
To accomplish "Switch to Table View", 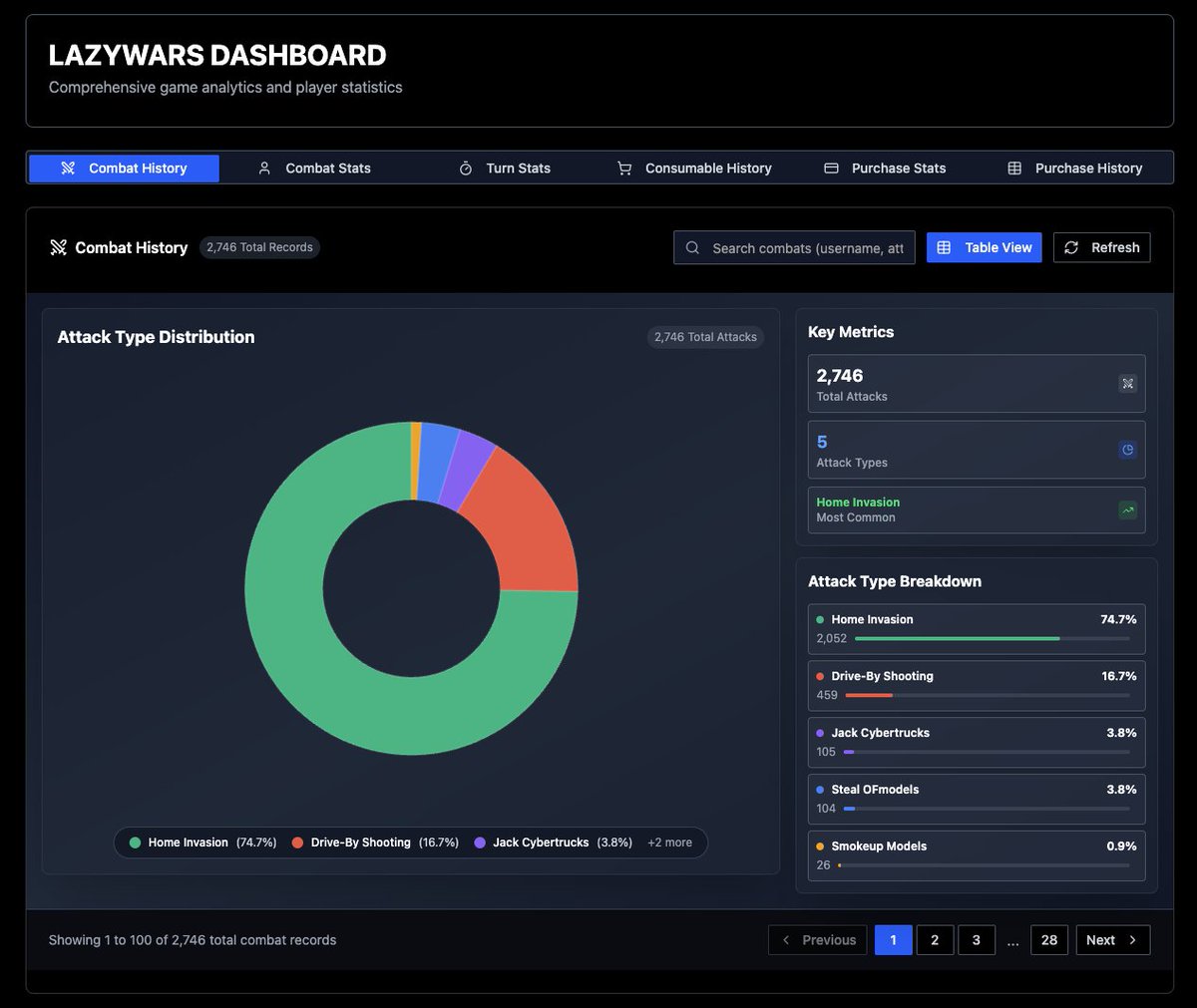I will click(984, 247).
